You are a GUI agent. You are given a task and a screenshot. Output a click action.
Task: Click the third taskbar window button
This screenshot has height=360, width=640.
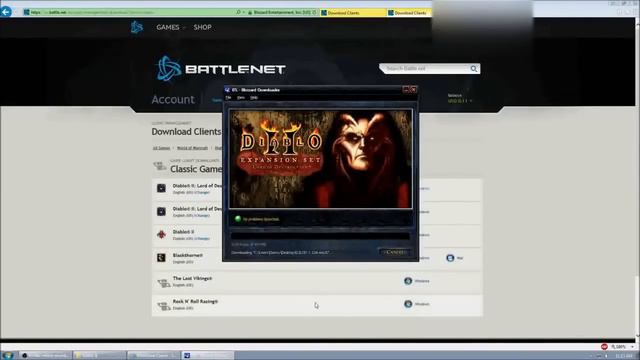[153, 356]
